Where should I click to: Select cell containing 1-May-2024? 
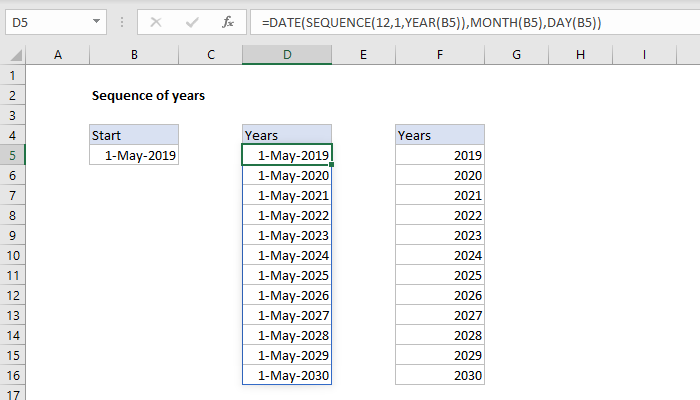pos(287,255)
